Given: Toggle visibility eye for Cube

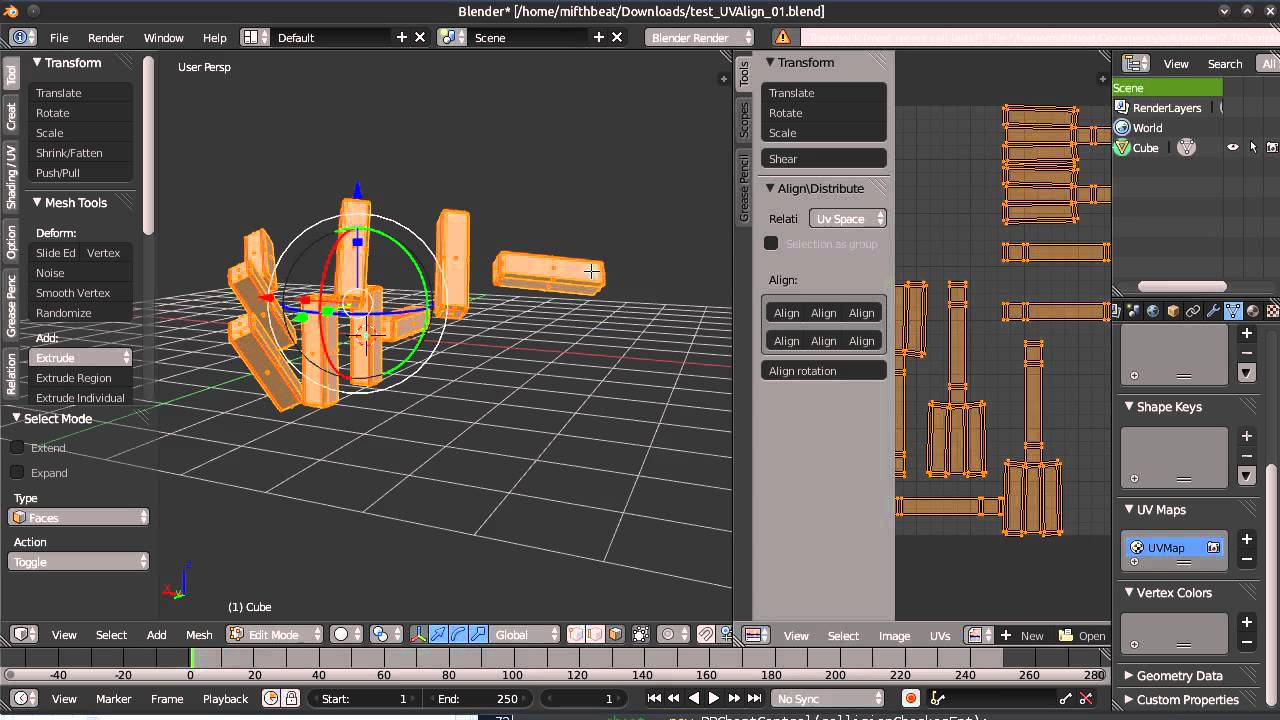Looking at the screenshot, I should [1232, 147].
